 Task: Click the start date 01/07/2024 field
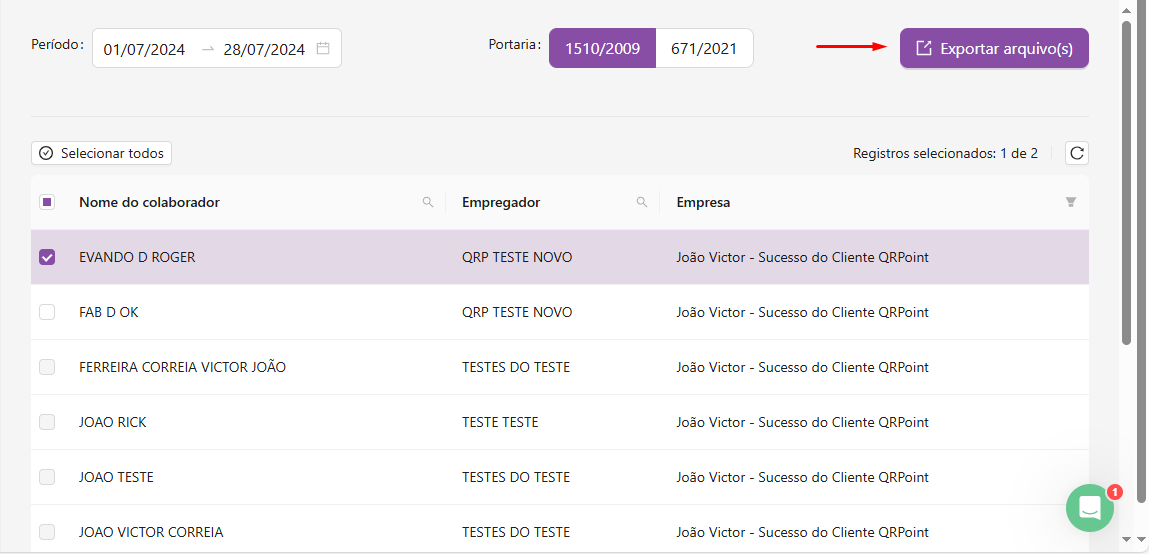(x=145, y=49)
